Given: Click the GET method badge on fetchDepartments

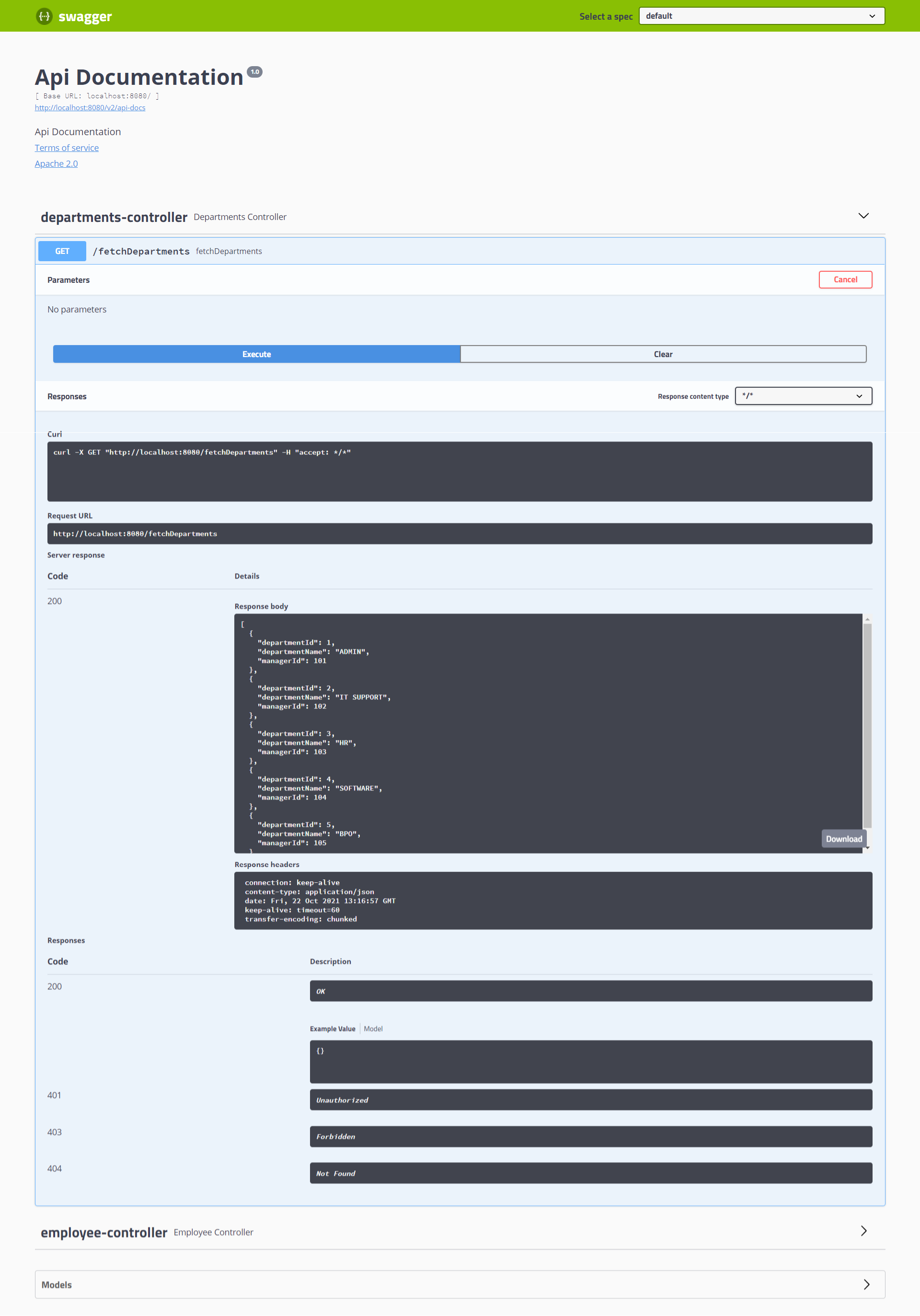Looking at the screenshot, I should (x=61, y=251).
